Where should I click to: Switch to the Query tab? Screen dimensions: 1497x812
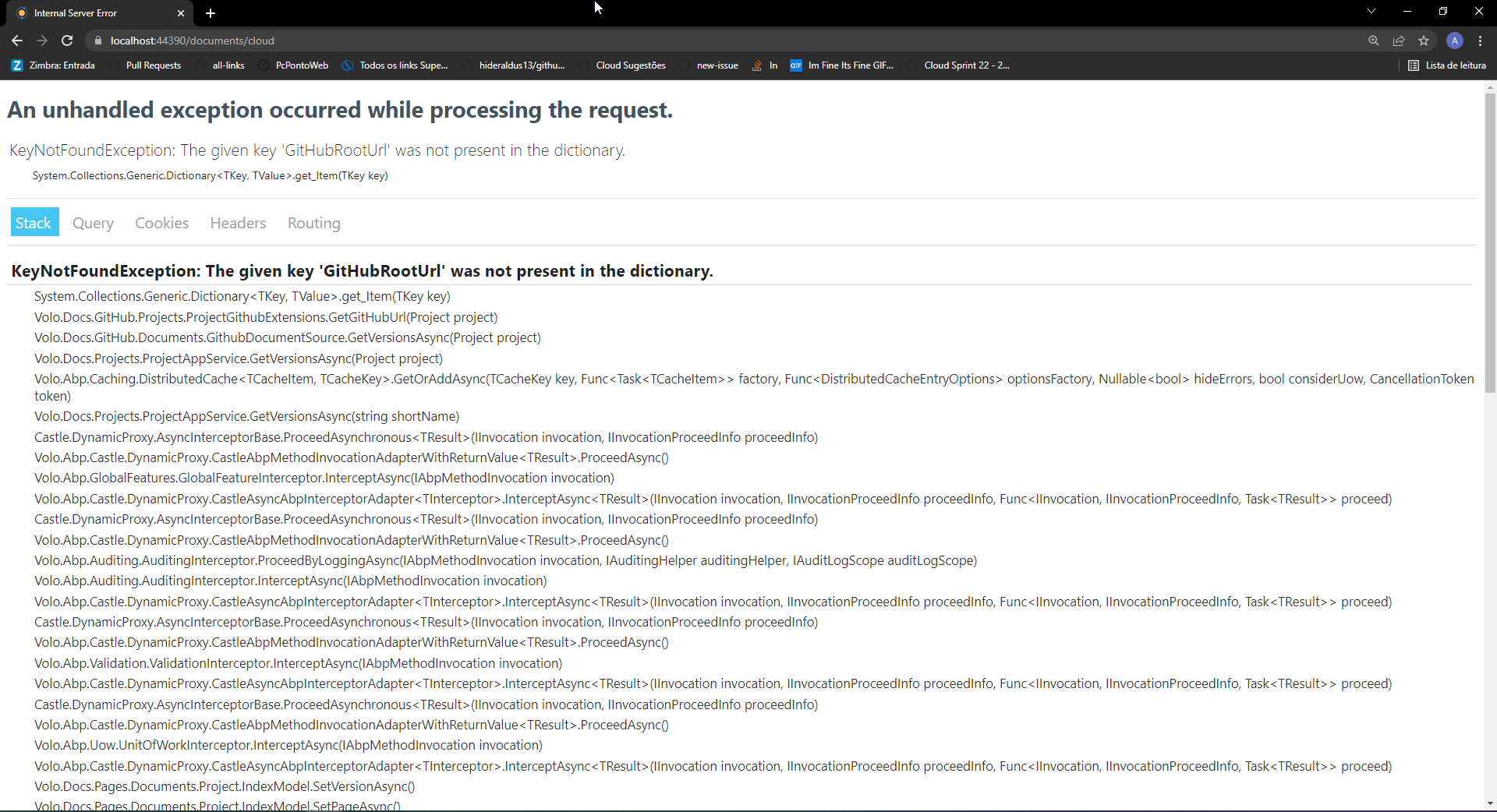[x=93, y=223]
